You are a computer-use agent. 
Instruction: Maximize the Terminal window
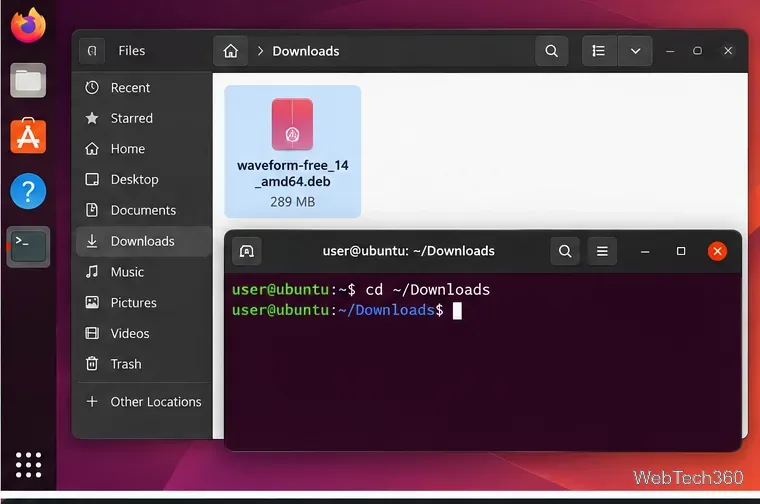click(x=681, y=251)
